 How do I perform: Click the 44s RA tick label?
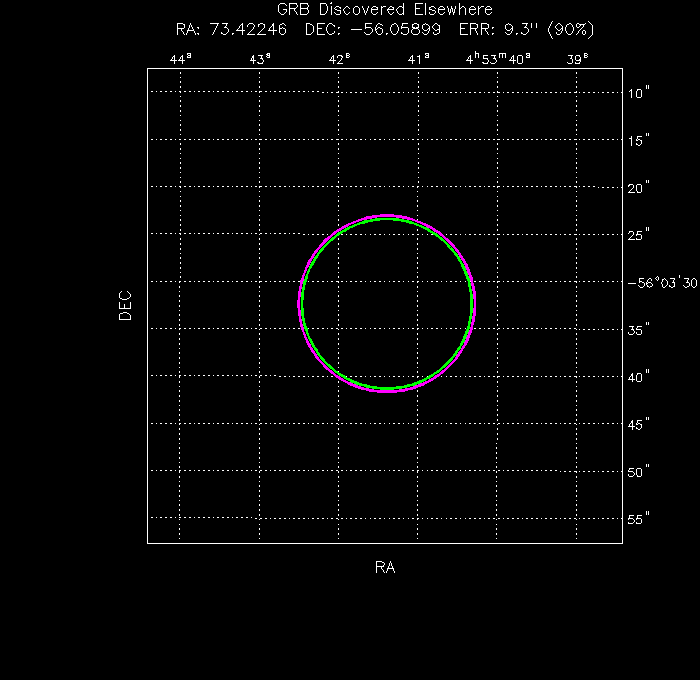tap(181, 59)
